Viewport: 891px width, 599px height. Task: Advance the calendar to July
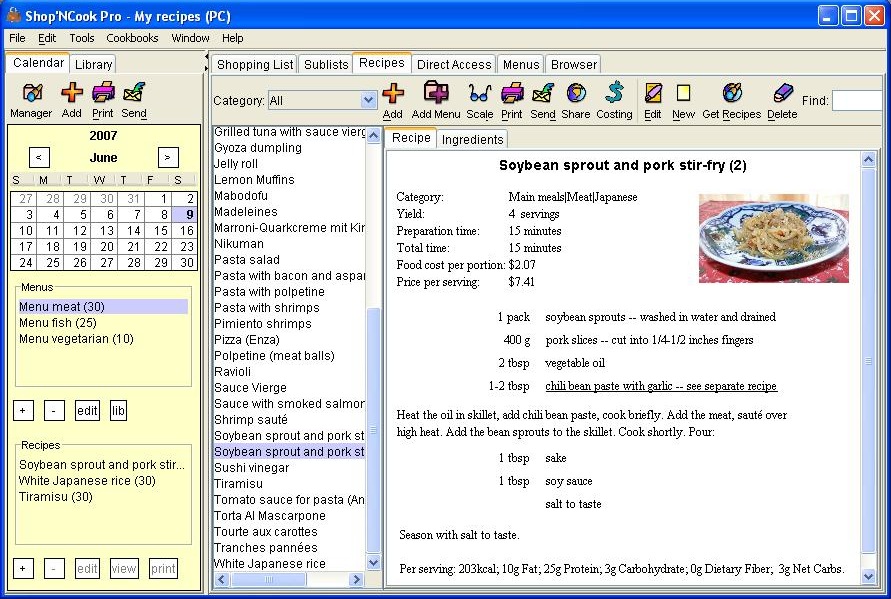[x=167, y=157]
